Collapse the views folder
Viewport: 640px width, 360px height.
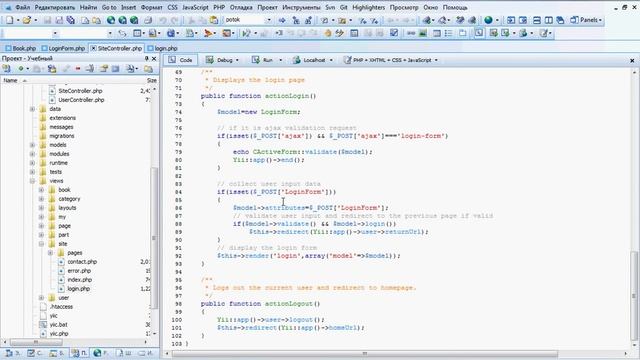click(x=32, y=181)
